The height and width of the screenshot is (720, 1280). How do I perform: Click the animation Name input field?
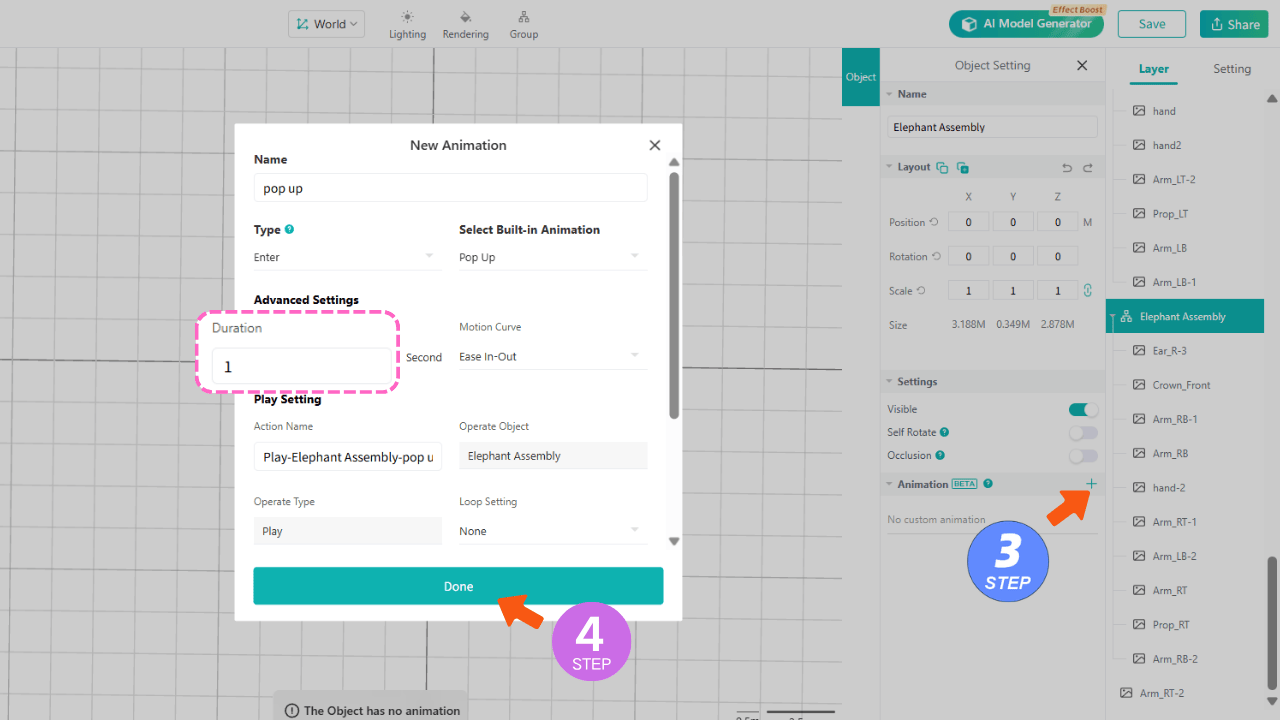click(450, 188)
